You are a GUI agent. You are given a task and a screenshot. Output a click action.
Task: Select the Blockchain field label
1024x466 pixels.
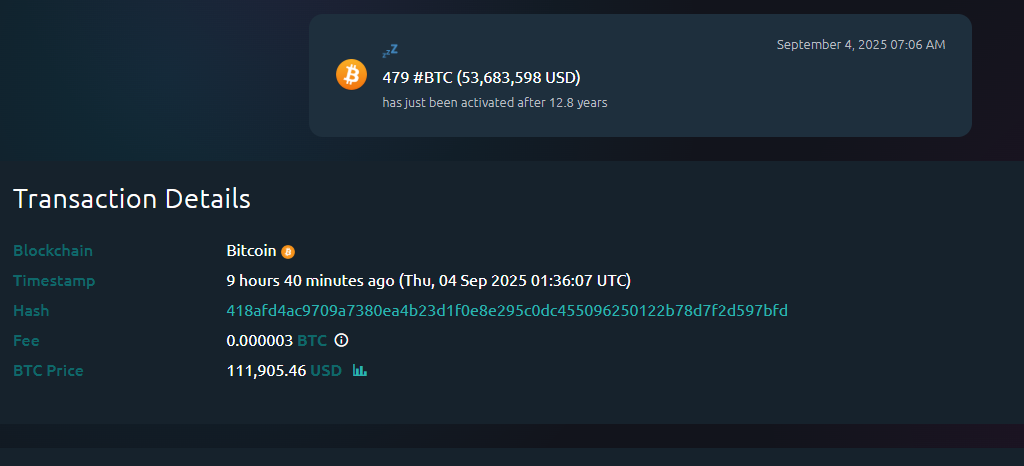(53, 251)
